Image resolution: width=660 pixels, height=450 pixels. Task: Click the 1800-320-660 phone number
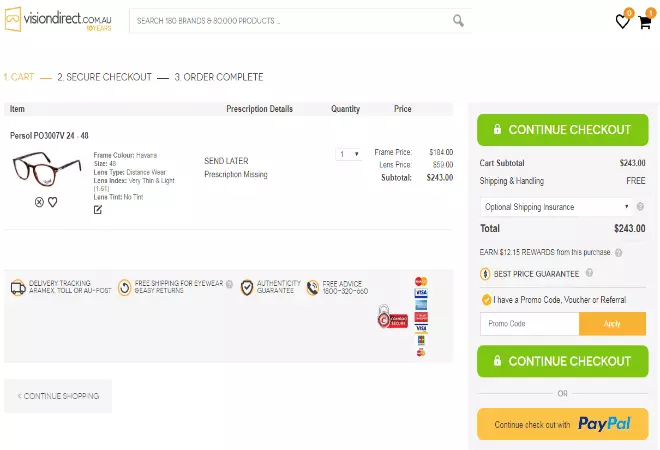tap(345, 291)
